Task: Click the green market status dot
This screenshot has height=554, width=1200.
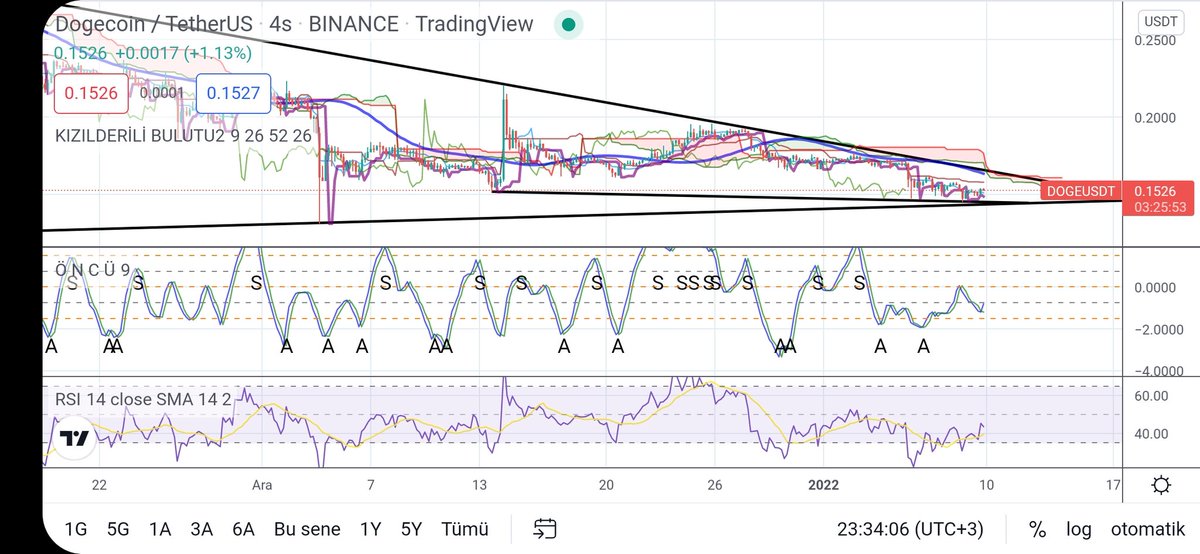Action: [568, 24]
